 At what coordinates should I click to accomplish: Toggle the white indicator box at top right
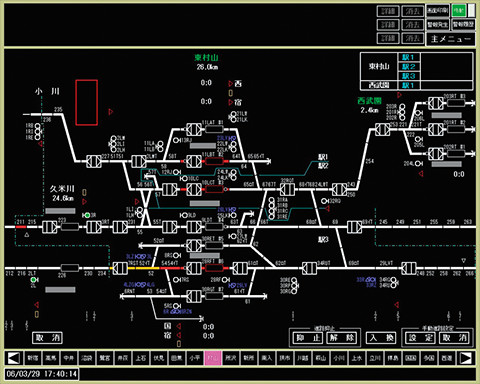coord(471,11)
